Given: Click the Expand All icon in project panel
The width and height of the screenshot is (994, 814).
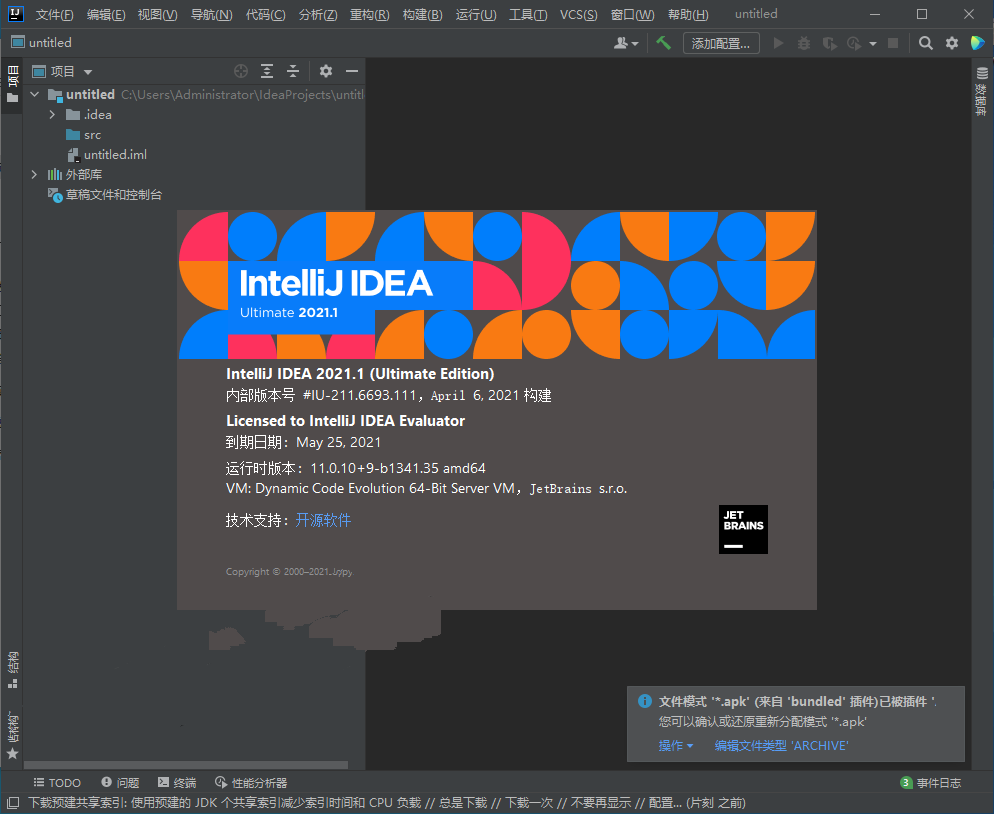Looking at the screenshot, I should click(x=267, y=71).
